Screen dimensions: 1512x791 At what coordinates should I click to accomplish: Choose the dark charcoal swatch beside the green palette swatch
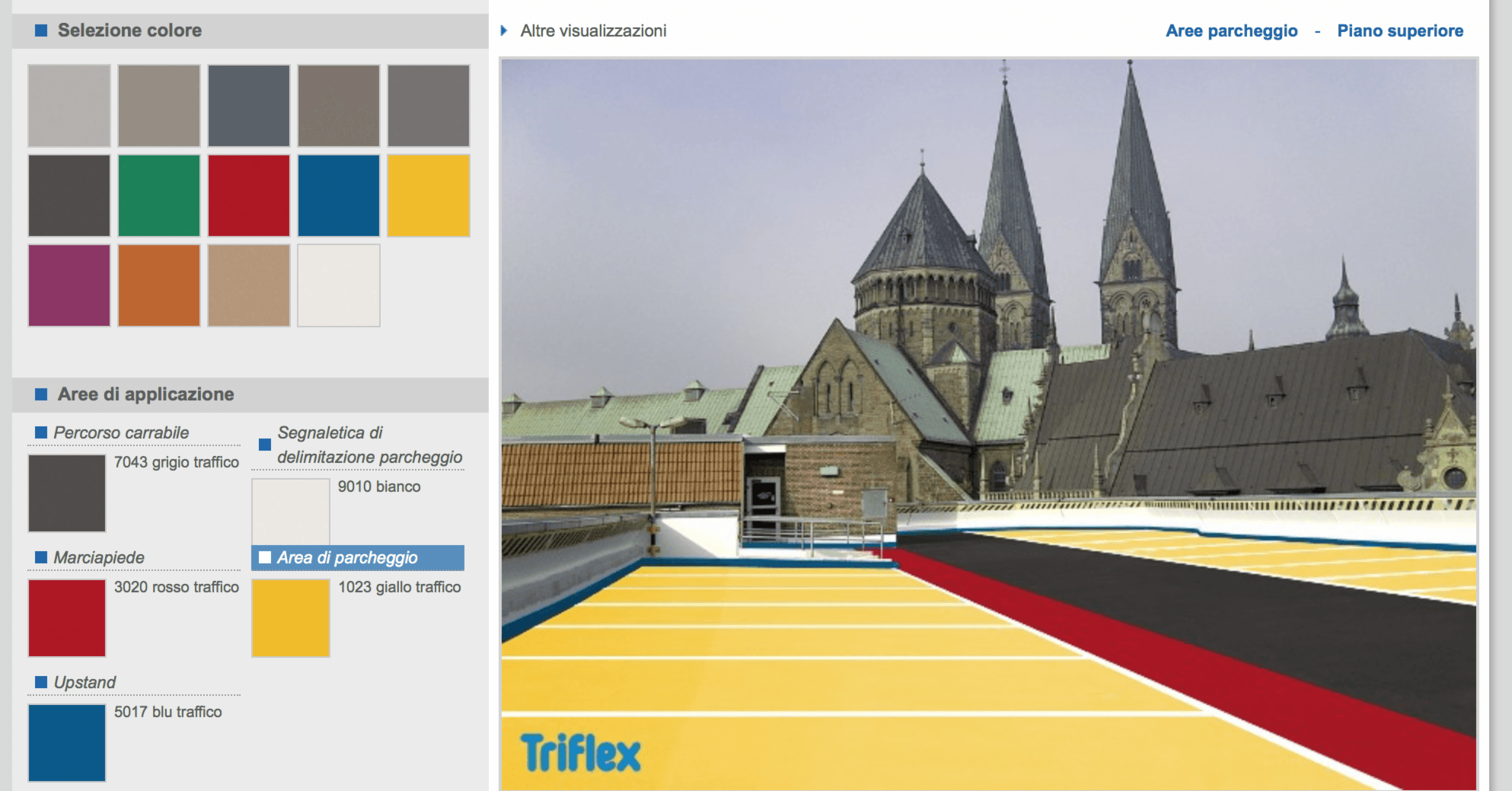pos(69,196)
